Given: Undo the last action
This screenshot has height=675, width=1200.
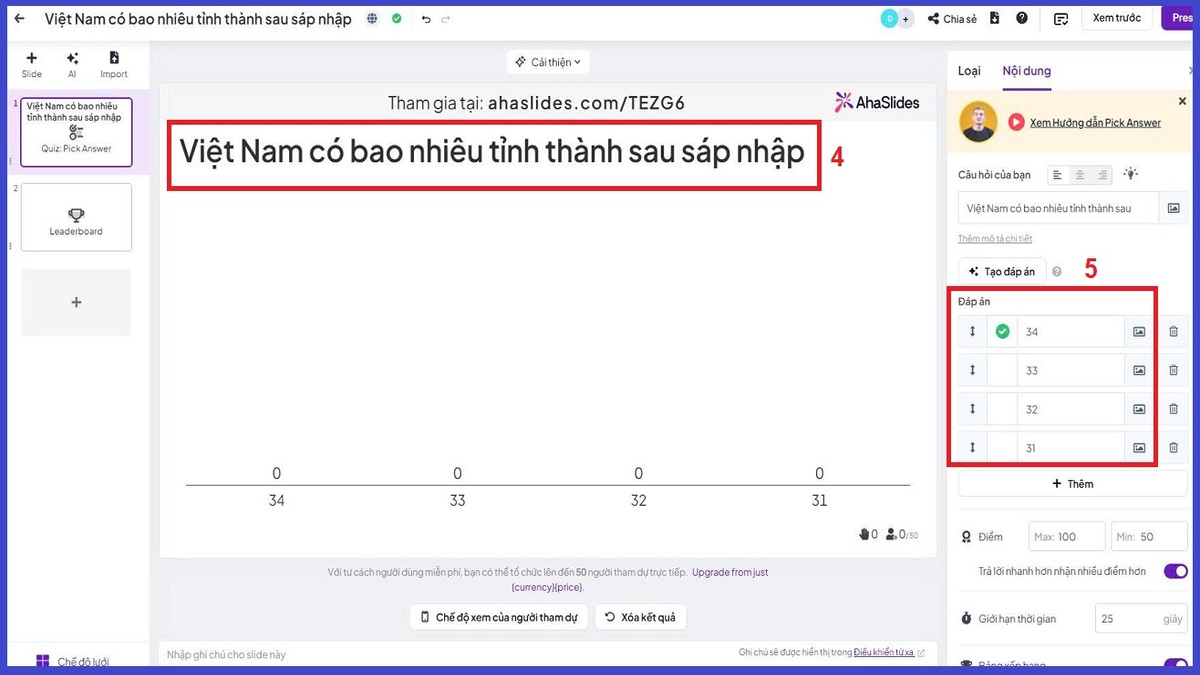Looking at the screenshot, I should point(426,19).
